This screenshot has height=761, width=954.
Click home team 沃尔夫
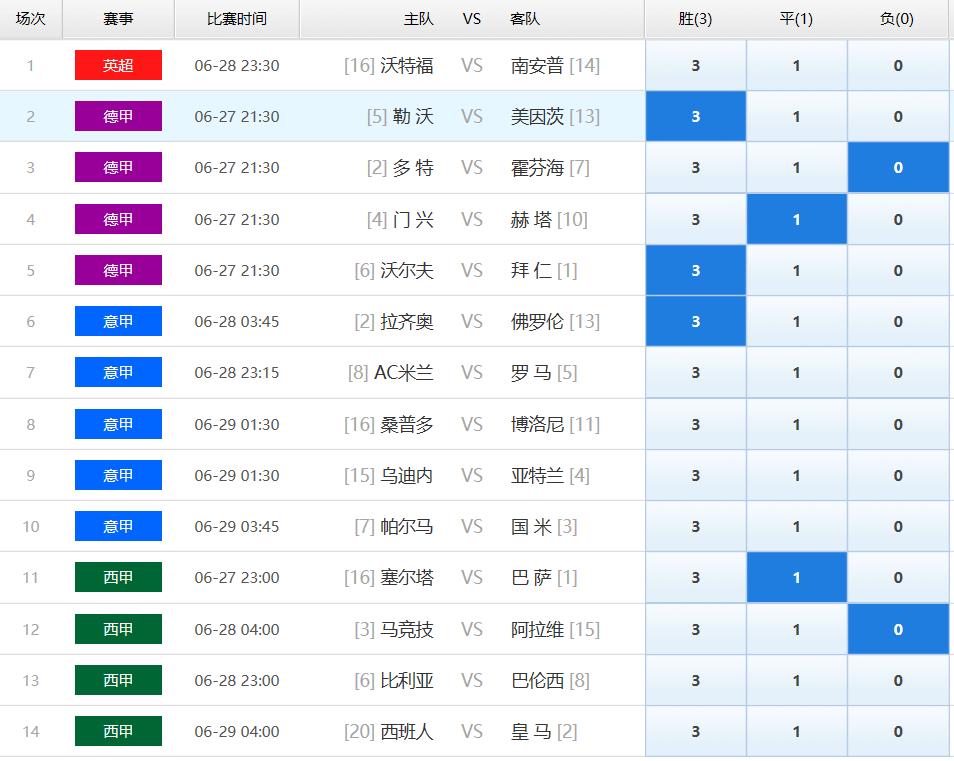(406, 270)
